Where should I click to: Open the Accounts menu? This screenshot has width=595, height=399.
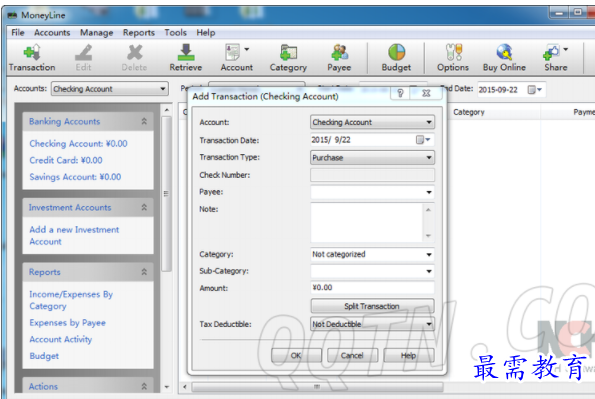[52, 33]
